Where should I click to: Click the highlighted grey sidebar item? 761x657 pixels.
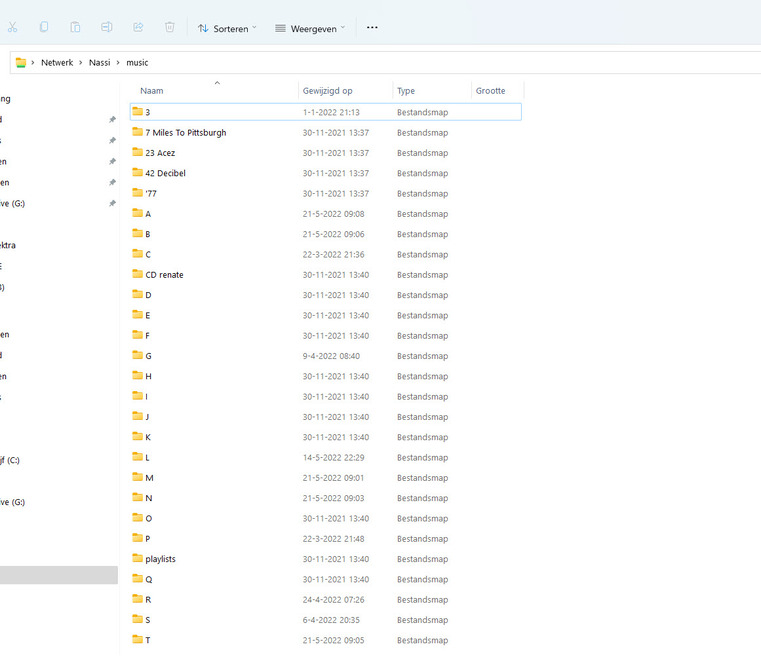[58, 575]
